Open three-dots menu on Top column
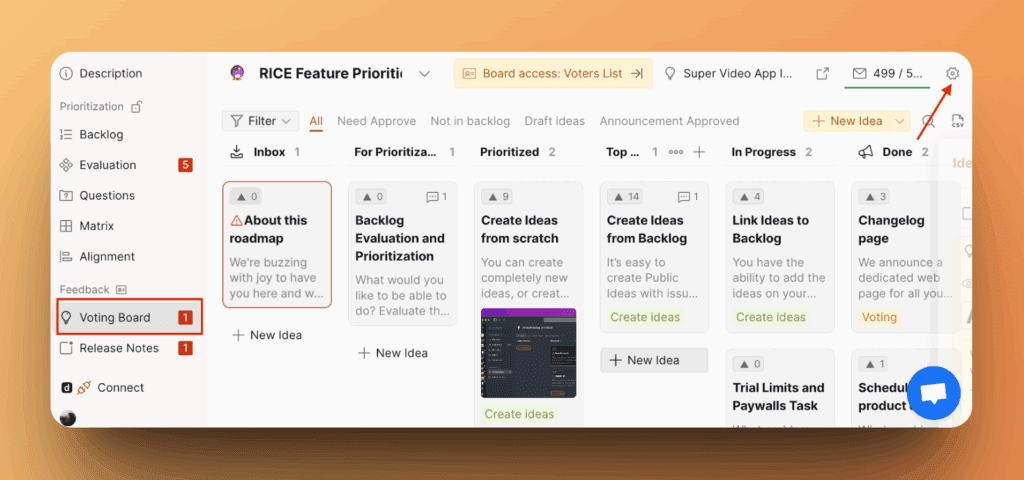Viewport: 1024px width, 480px height. pyautogui.click(x=676, y=152)
